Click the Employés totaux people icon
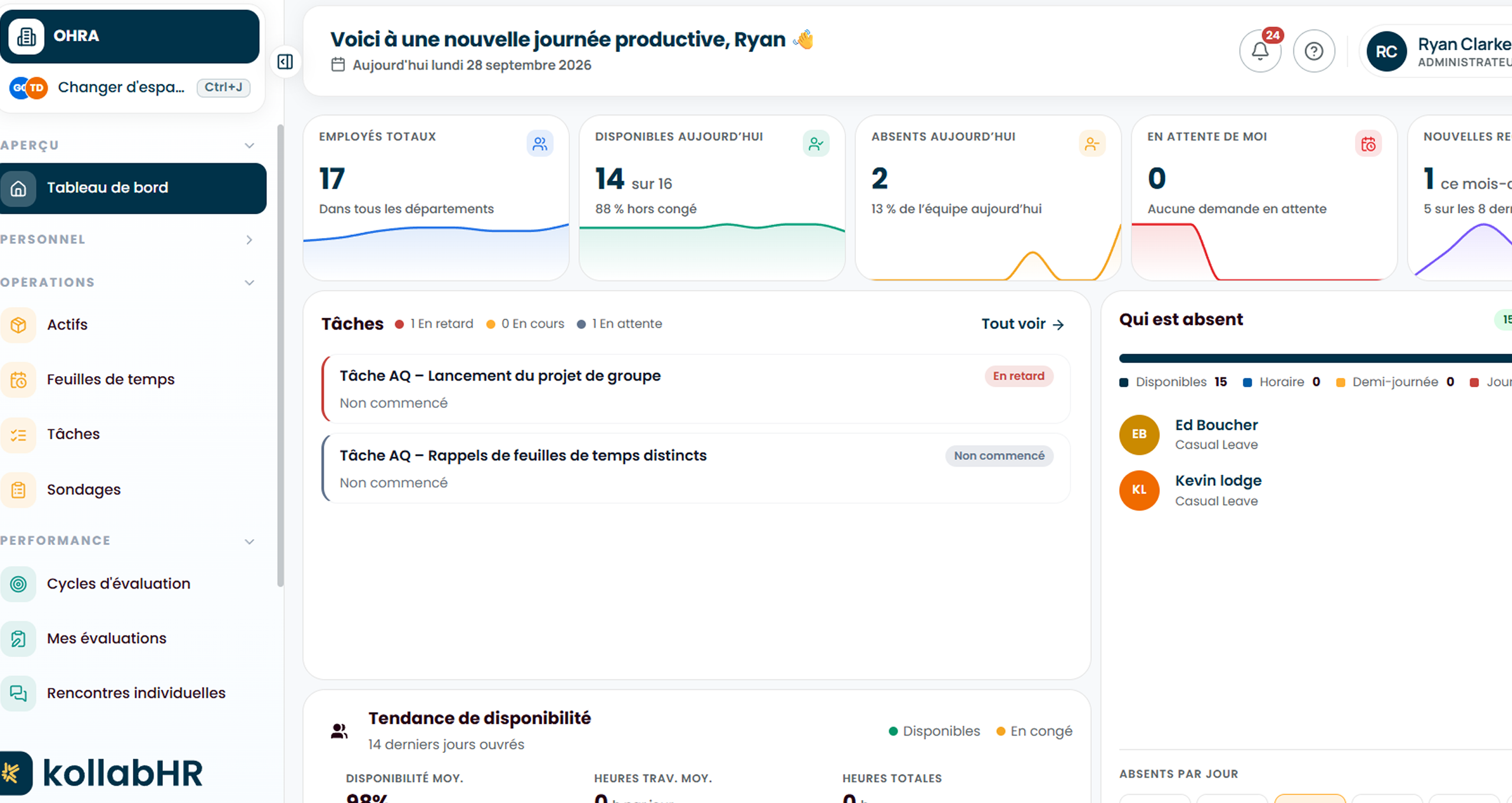The image size is (1512, 803). tap(540, 143)
